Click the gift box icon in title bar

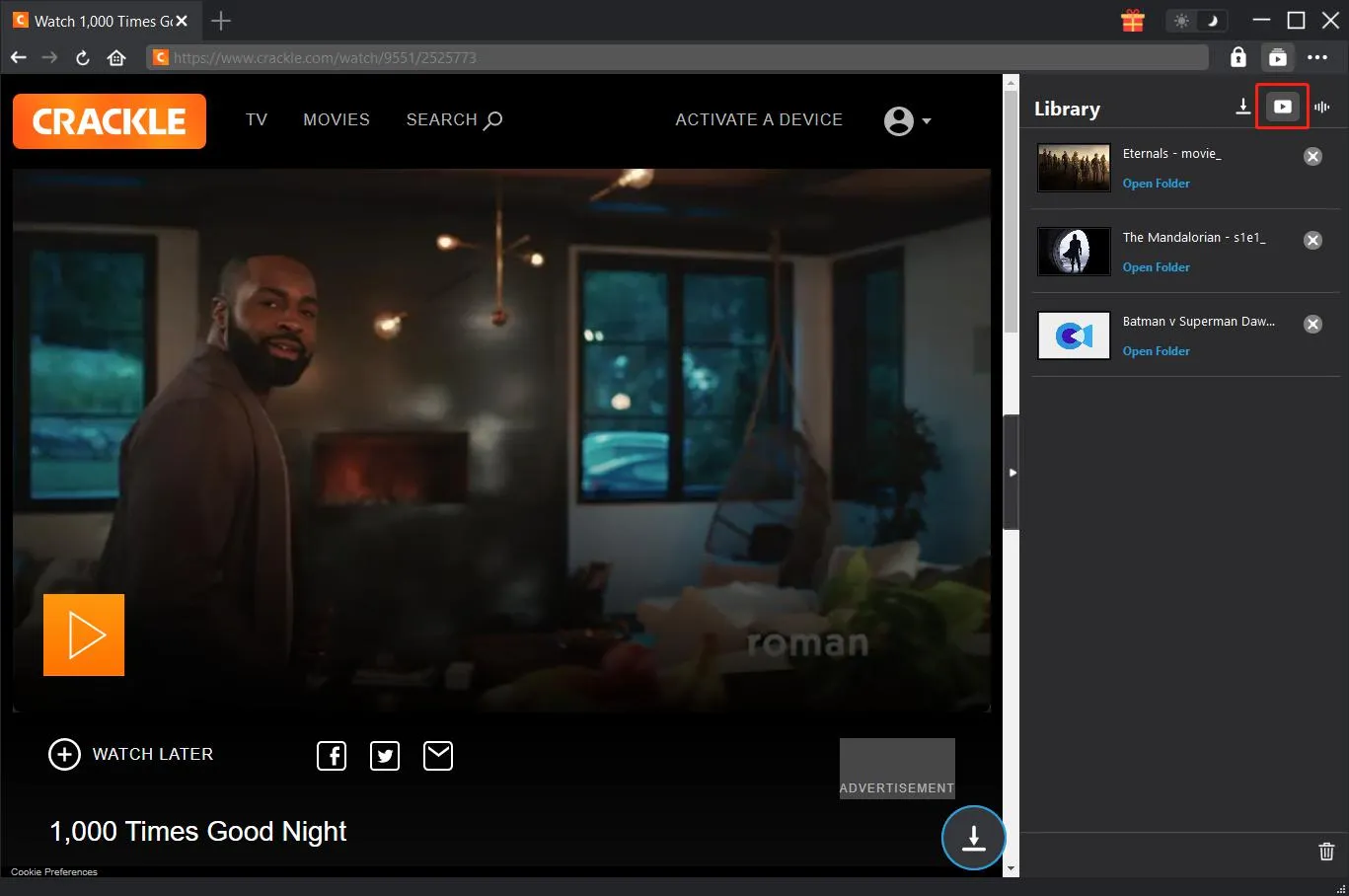coord(1133,21)
